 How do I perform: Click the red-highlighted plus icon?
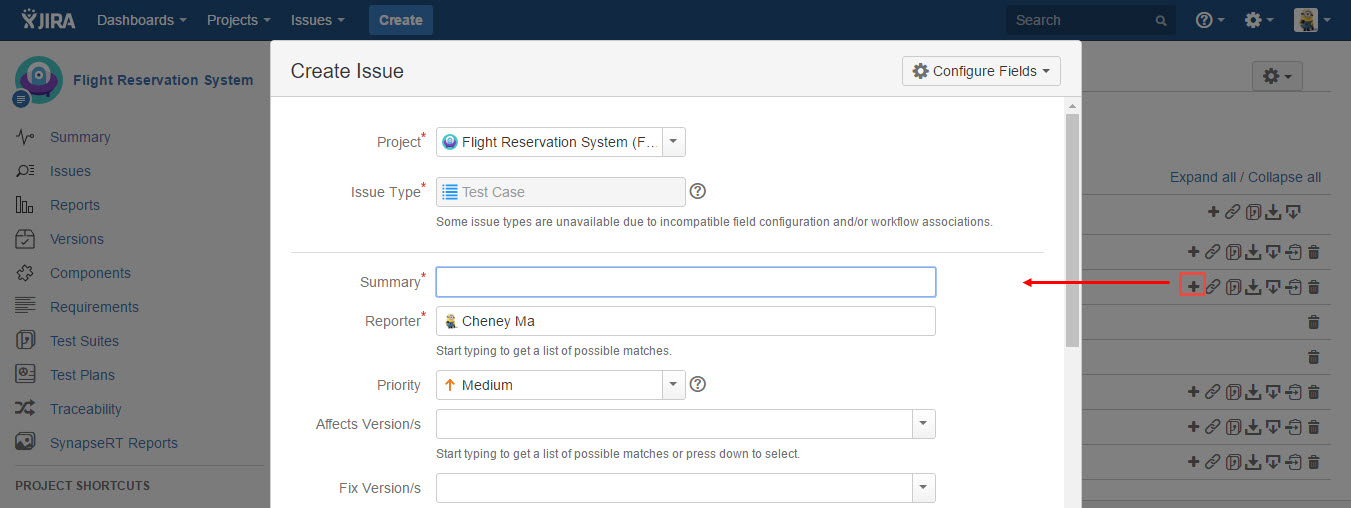1192,286
